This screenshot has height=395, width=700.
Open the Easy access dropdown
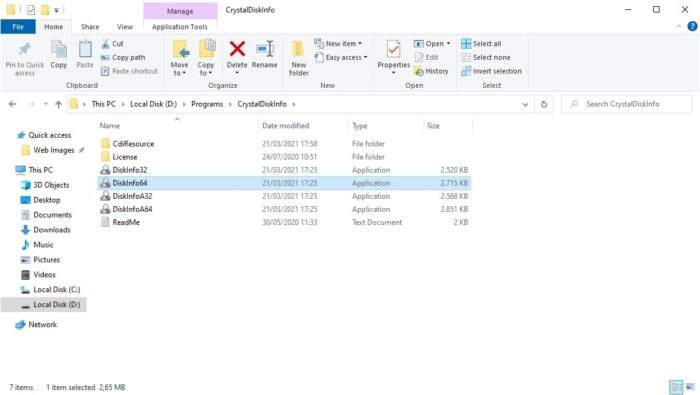341,58
